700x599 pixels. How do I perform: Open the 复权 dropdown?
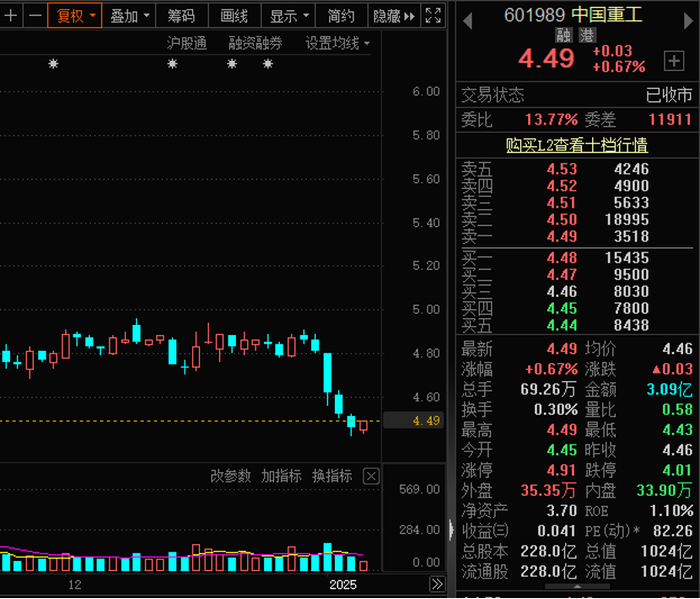click(x=75, y=16)
